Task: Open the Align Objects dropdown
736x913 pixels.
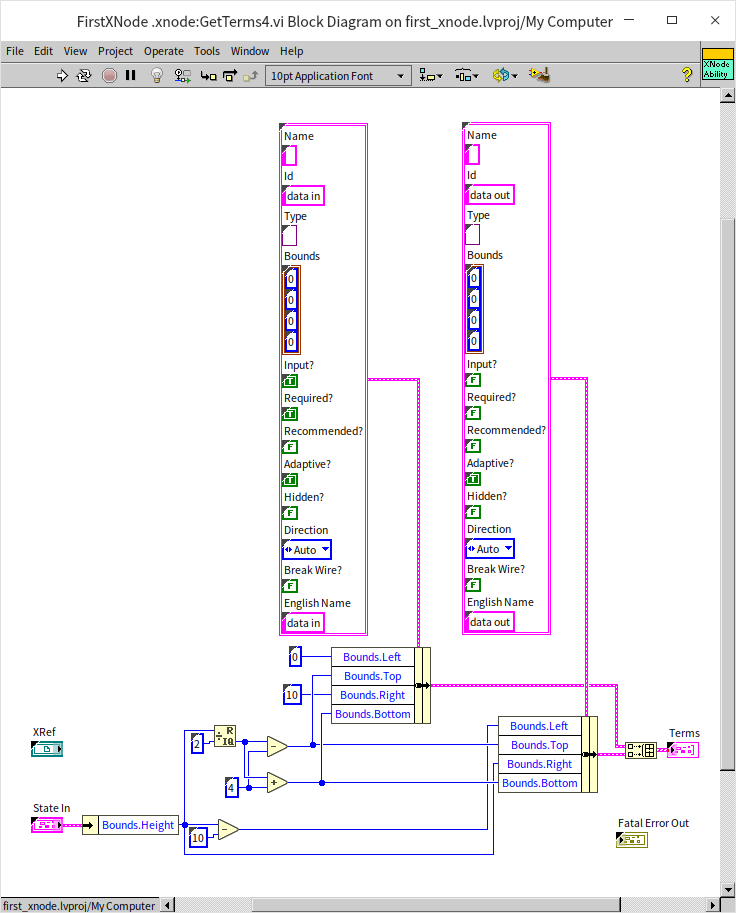Action: pos(432,75)
